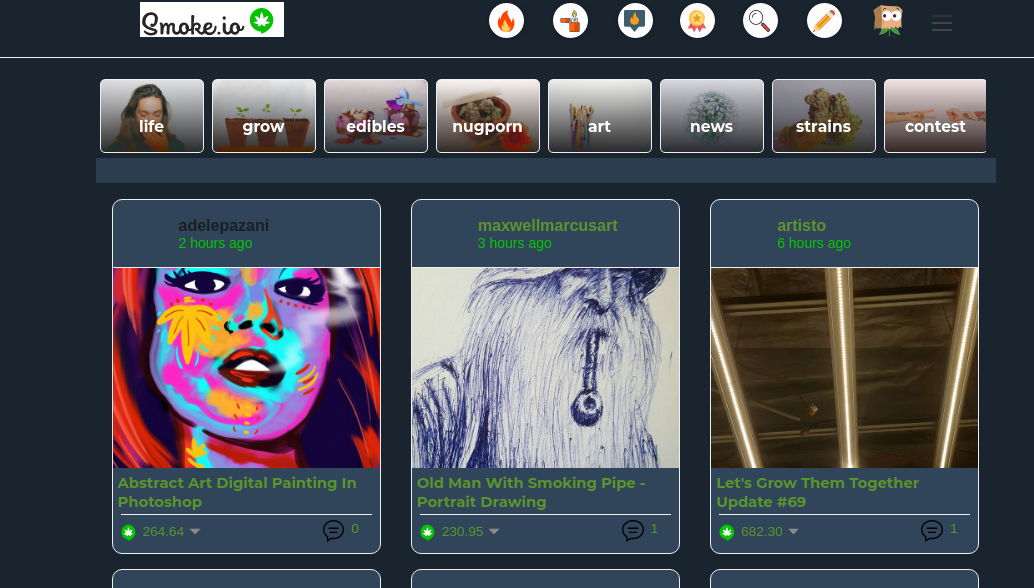Image resolution: width=1034 pixels, height=588 pixels.
Task: Upvote the post with the 230.95 leaf icon
Action: [x=427, y=532]
